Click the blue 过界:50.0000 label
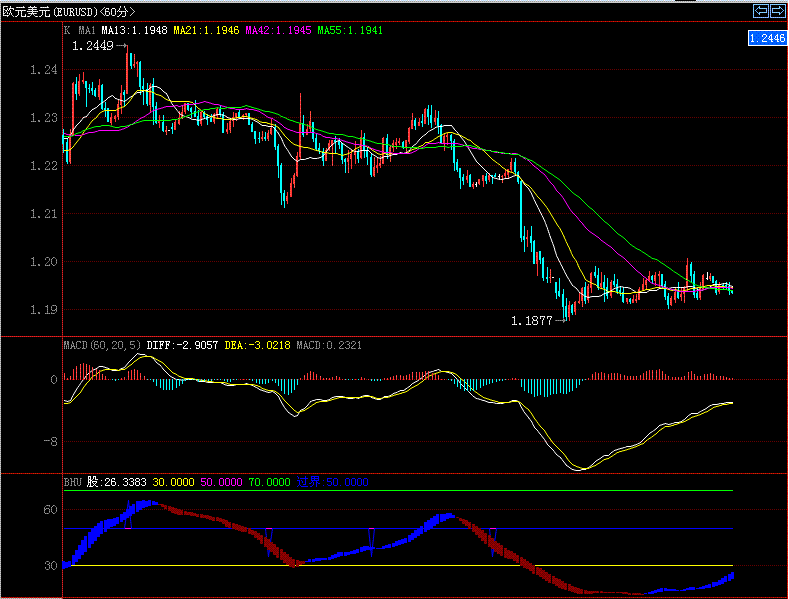 [x=333, y=482]
